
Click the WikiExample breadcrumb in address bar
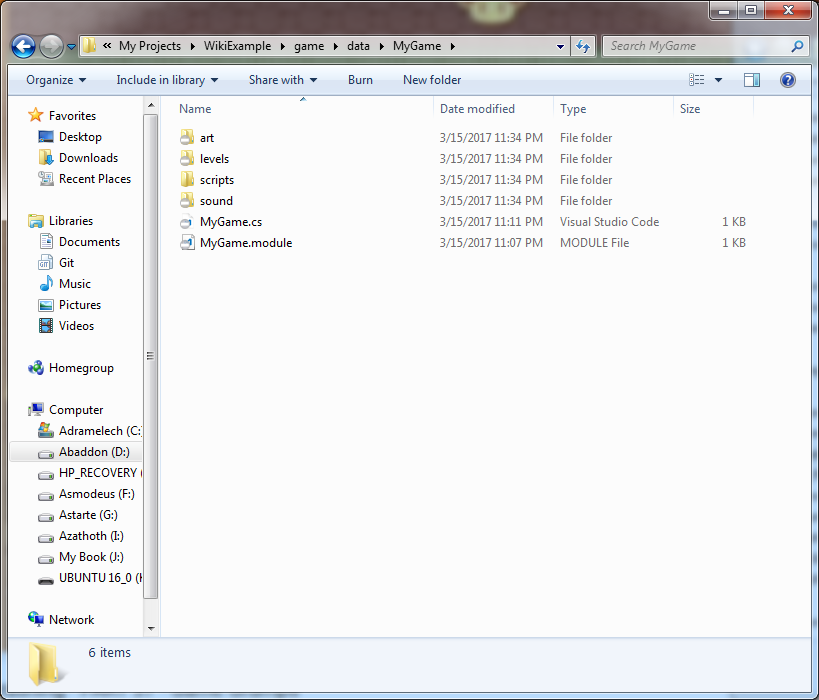(x=237, y=46)
